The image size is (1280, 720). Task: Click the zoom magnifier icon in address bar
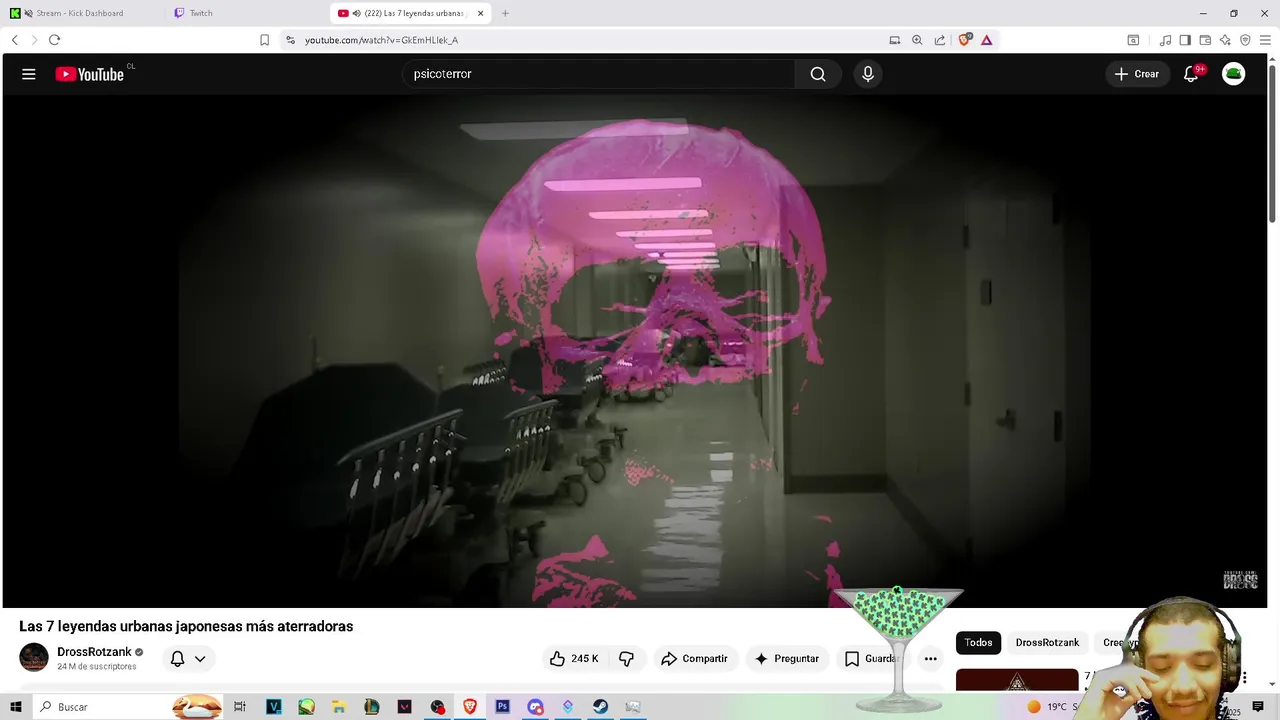[x=917, y=40]
